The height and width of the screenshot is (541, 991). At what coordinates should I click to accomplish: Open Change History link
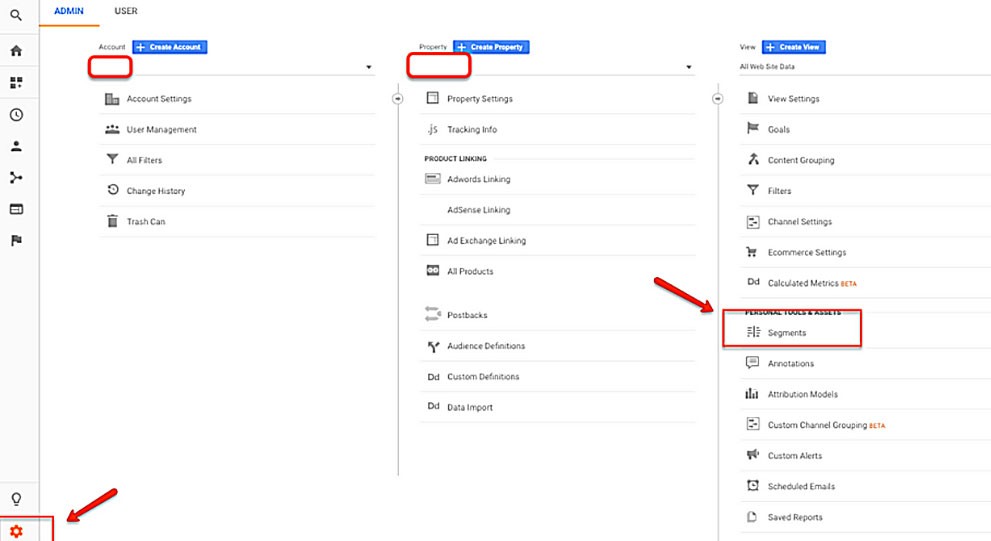click(155, 191)
